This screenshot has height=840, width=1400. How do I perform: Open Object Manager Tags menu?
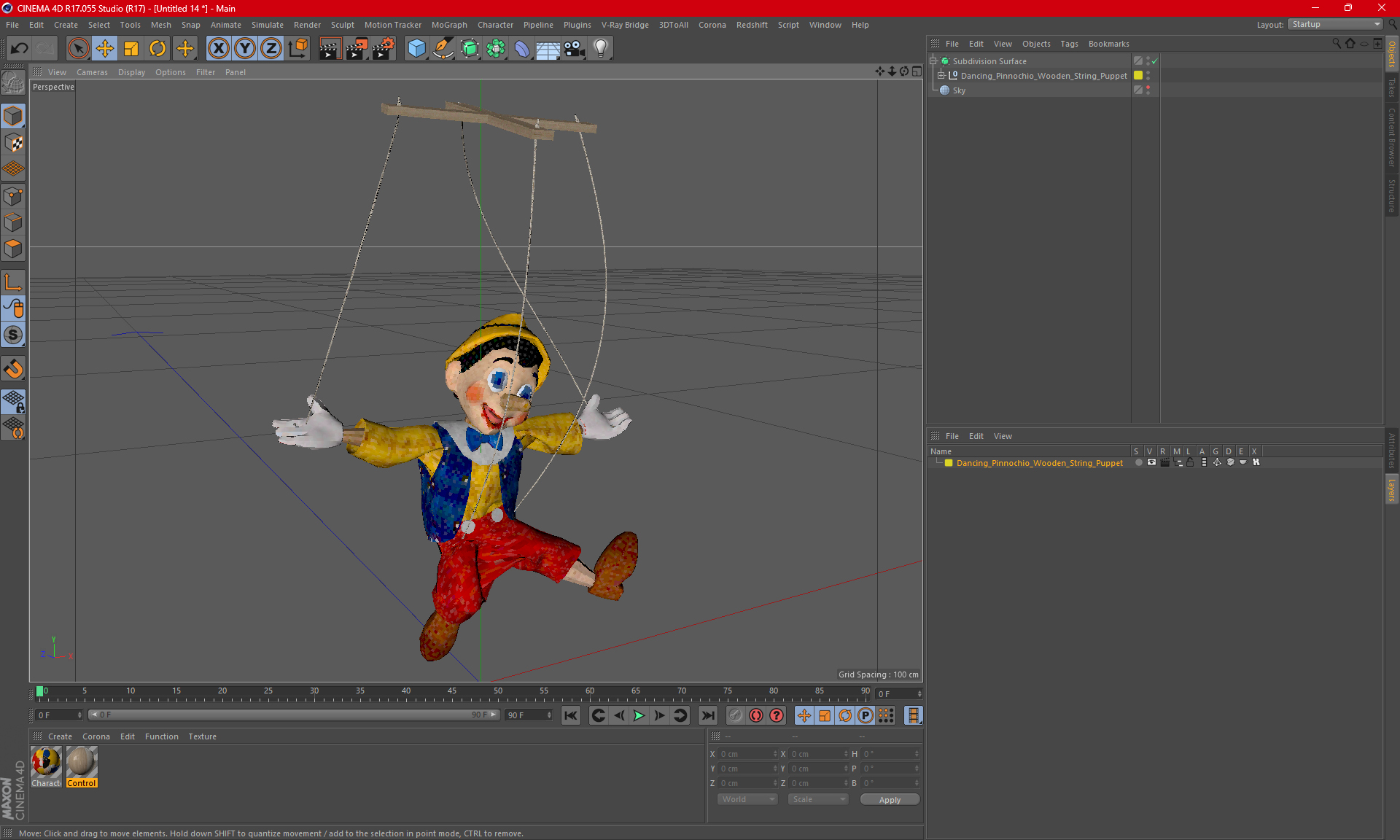(x=1069, y=44)
